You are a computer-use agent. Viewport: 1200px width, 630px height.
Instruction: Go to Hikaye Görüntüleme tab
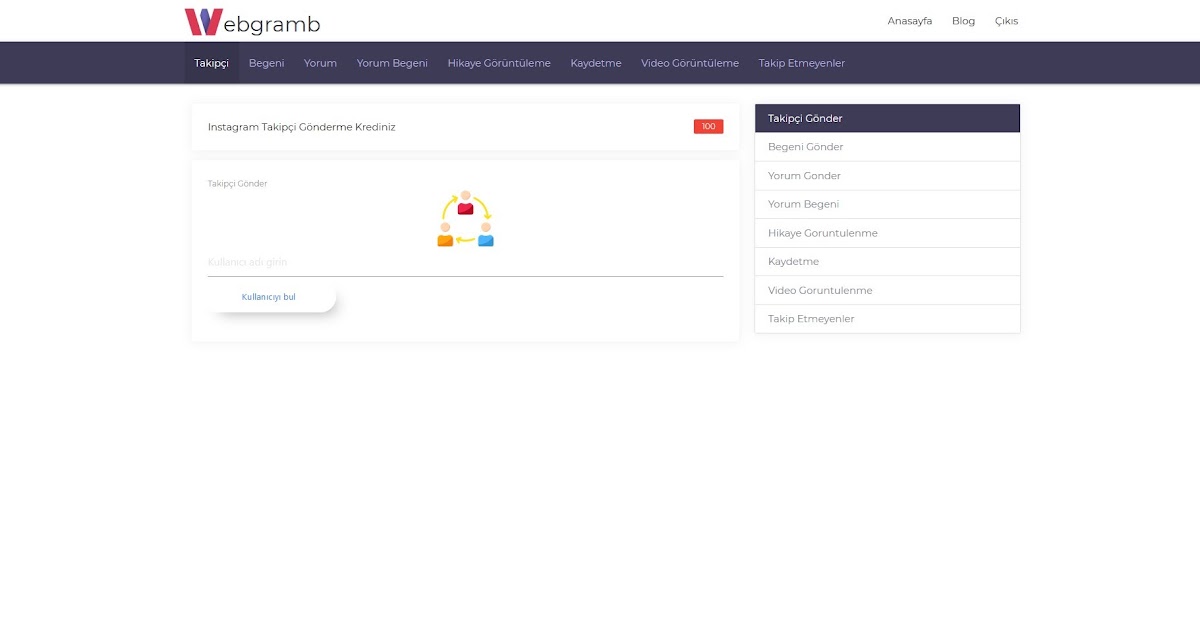[x=499, y=63]
